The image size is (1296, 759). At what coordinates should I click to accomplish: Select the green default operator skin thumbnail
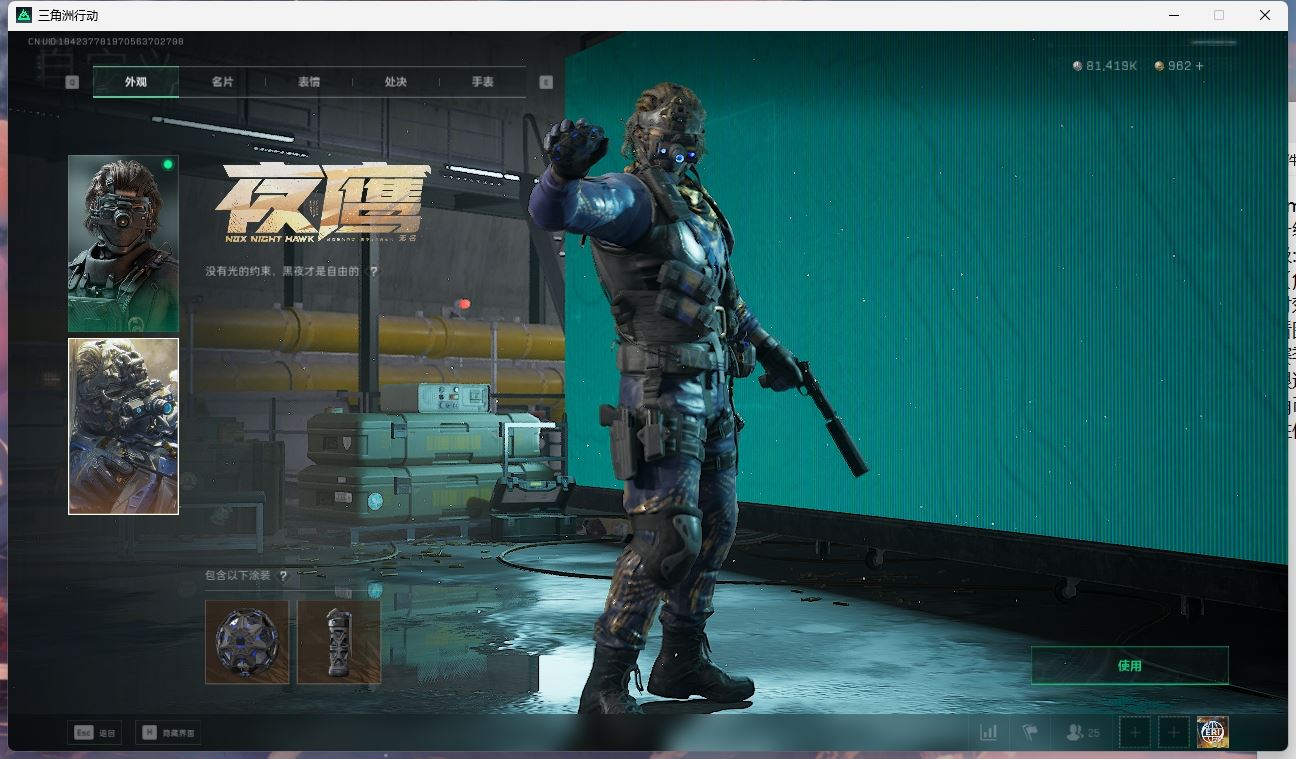[x=123, y=244]
